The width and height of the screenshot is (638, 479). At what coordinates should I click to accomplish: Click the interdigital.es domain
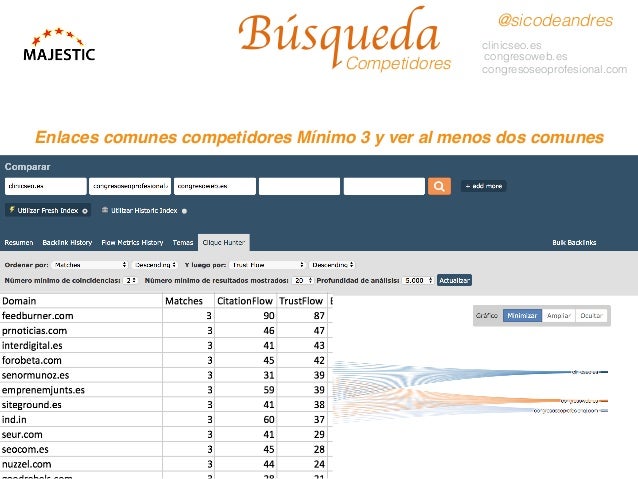(32, 346)
